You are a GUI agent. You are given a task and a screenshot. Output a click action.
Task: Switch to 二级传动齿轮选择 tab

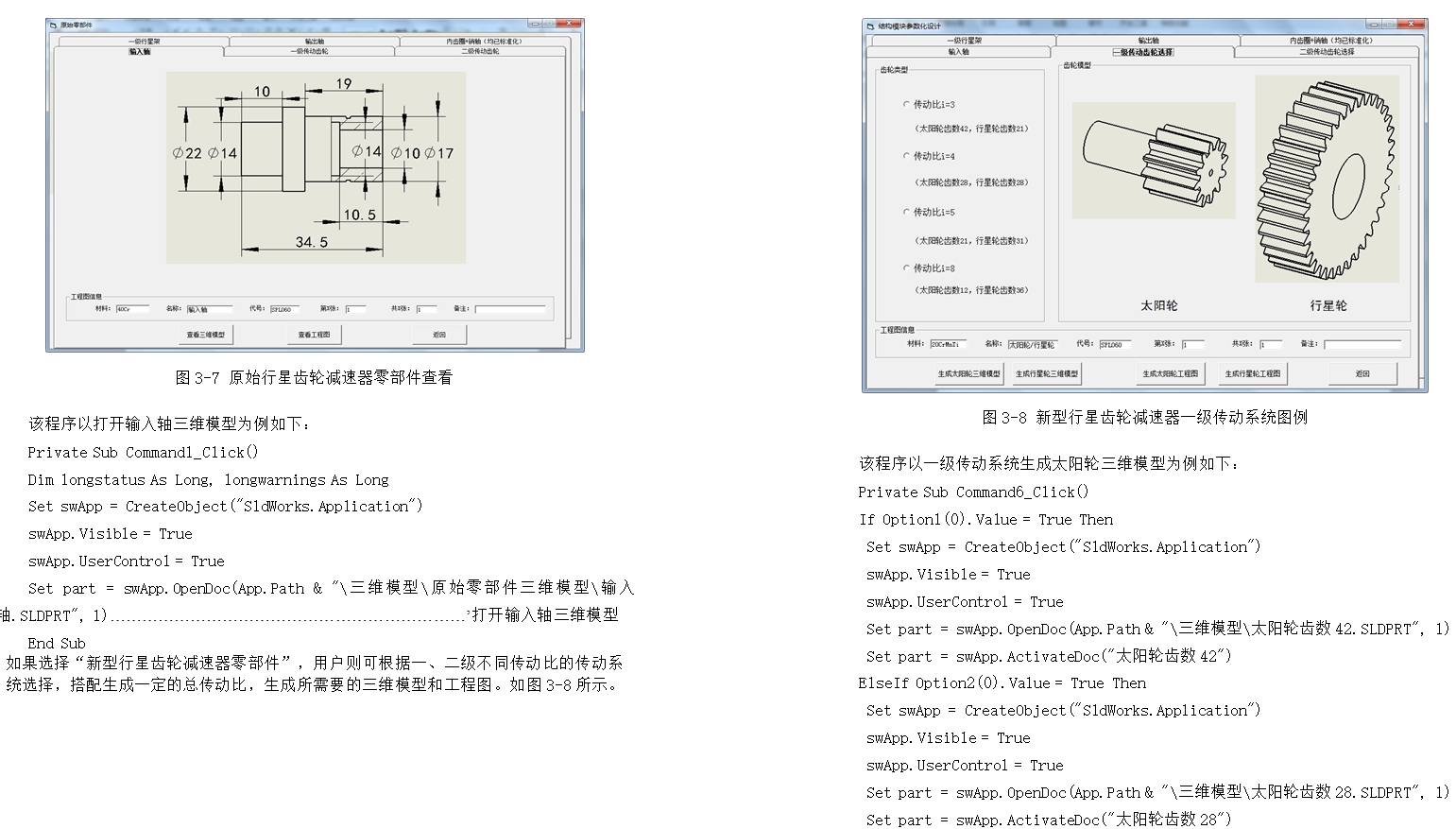pyautogui.click(x=1326, y=52)
